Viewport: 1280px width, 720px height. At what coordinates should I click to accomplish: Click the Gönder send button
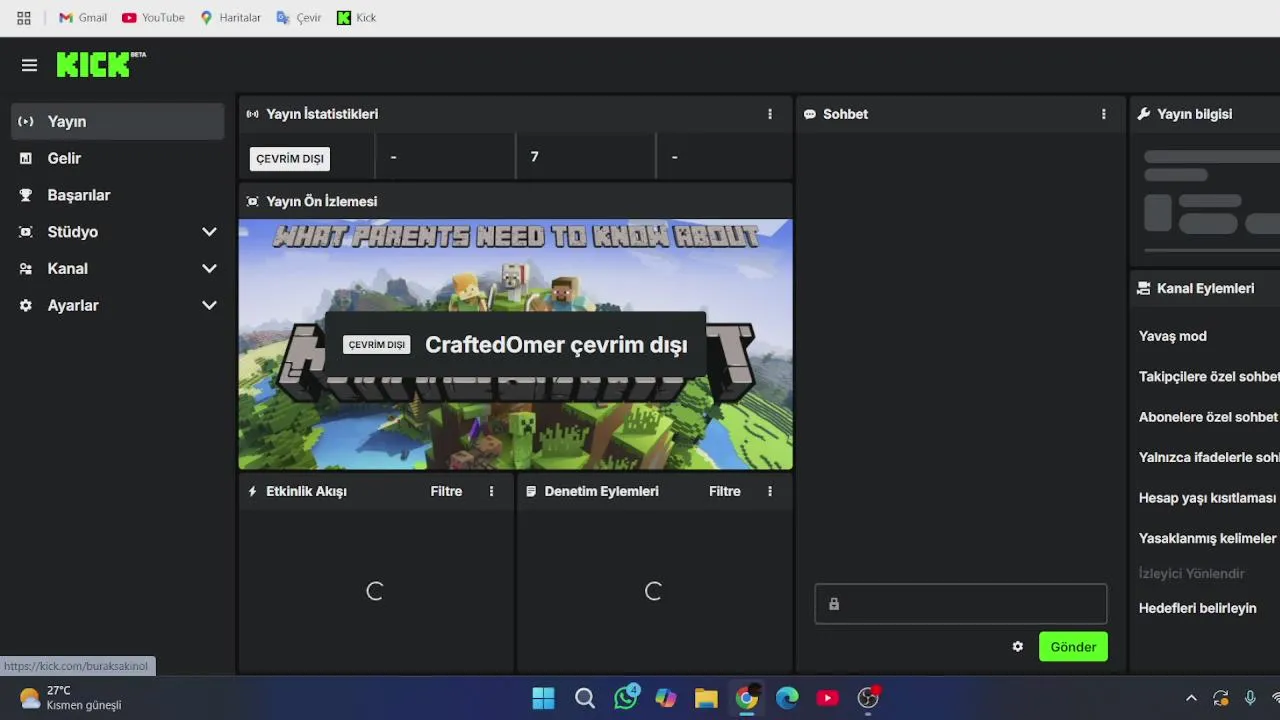[1073, 647]
